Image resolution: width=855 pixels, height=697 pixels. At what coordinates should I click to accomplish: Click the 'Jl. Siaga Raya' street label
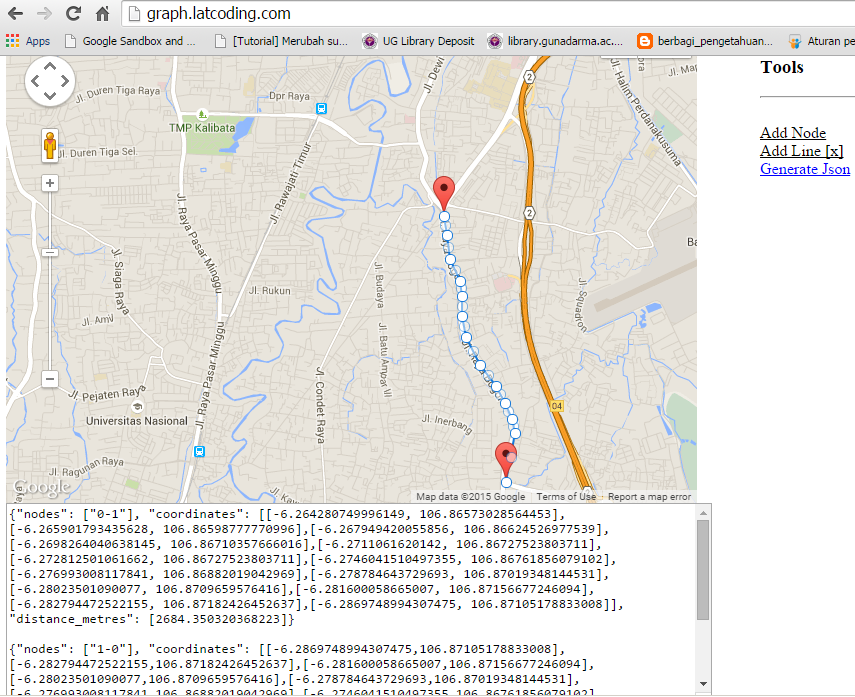[x=120, y=281]
